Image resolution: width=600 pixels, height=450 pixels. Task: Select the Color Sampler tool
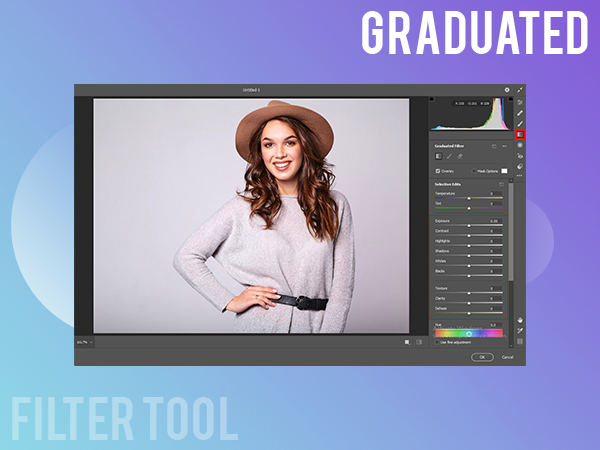[x=520, y=331]
